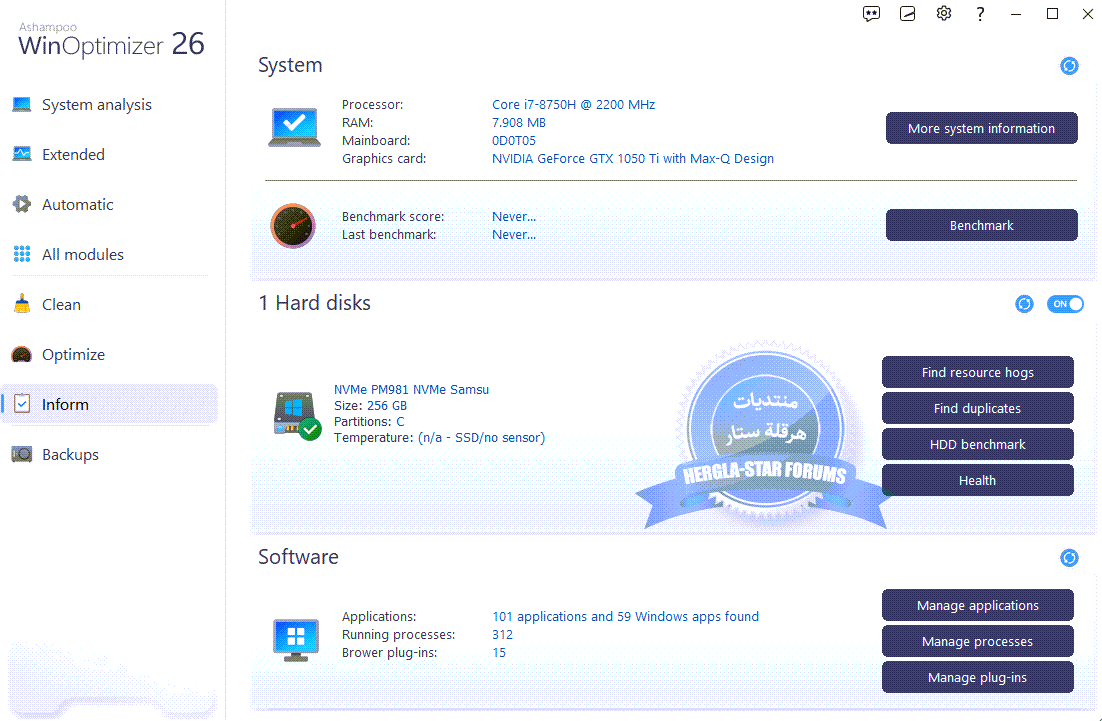The width and height of the screenshot is (1102, 721).
Task: Click the Inform checklist icon
Action: coord(22,404)
